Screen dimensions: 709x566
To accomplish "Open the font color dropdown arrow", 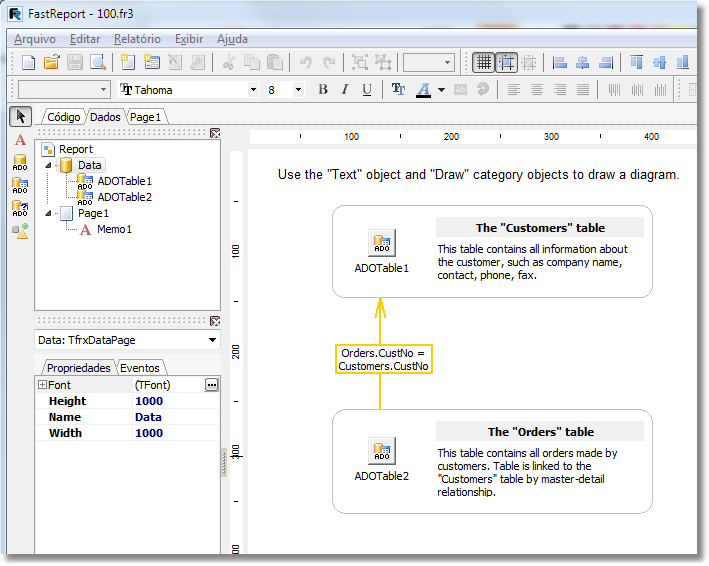I will click(441, 90).
